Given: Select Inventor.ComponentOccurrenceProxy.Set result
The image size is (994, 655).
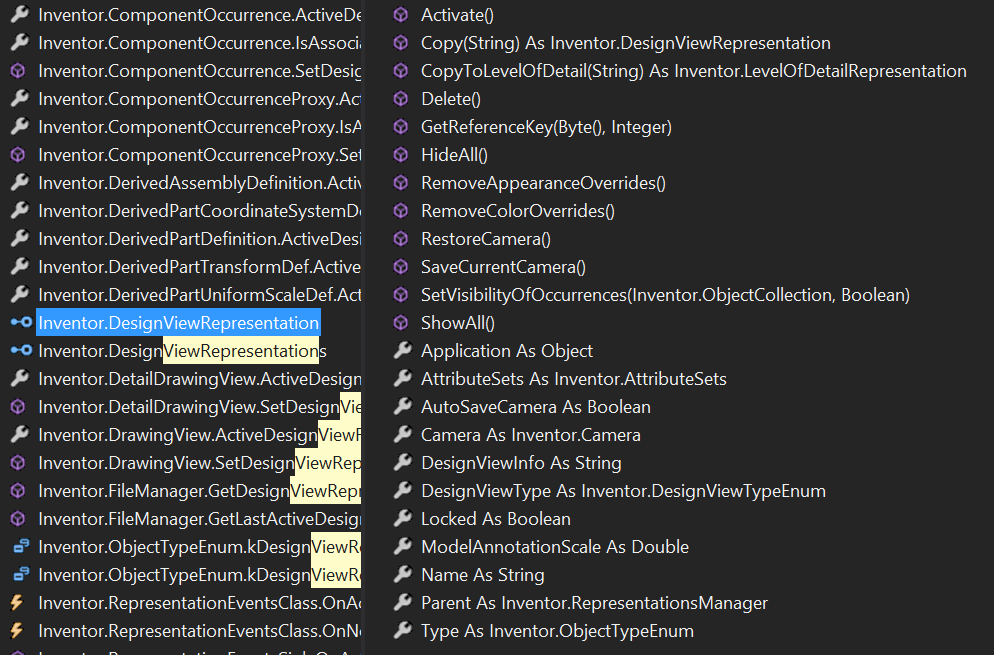Looking at the screenshot, I should click(x=200, y=155).
